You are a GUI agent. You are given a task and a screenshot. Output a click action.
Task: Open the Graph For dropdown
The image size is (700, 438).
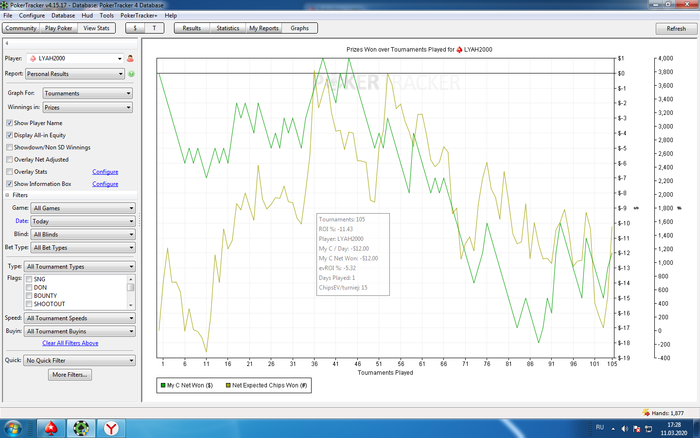87,91
